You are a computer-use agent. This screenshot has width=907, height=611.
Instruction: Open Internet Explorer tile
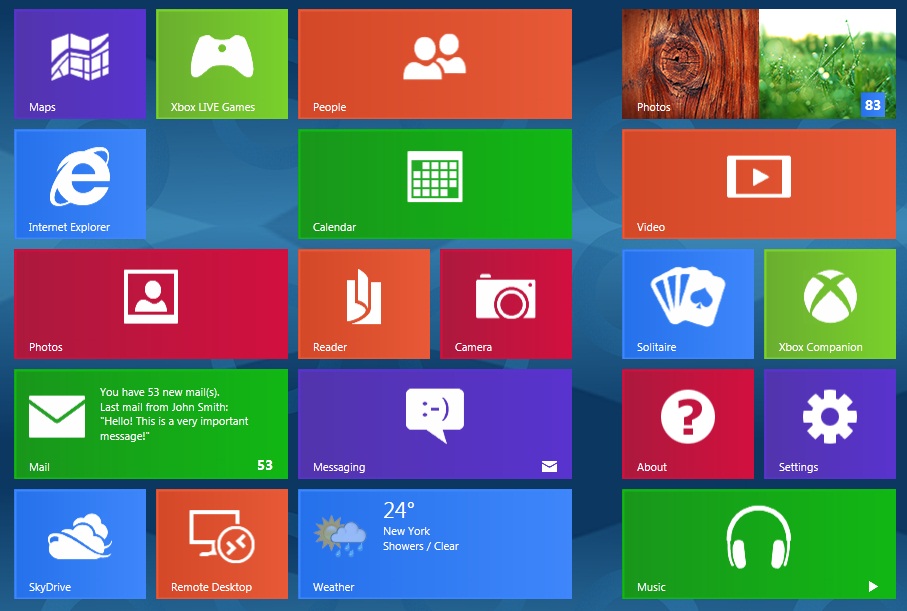(x=80, y=184)
